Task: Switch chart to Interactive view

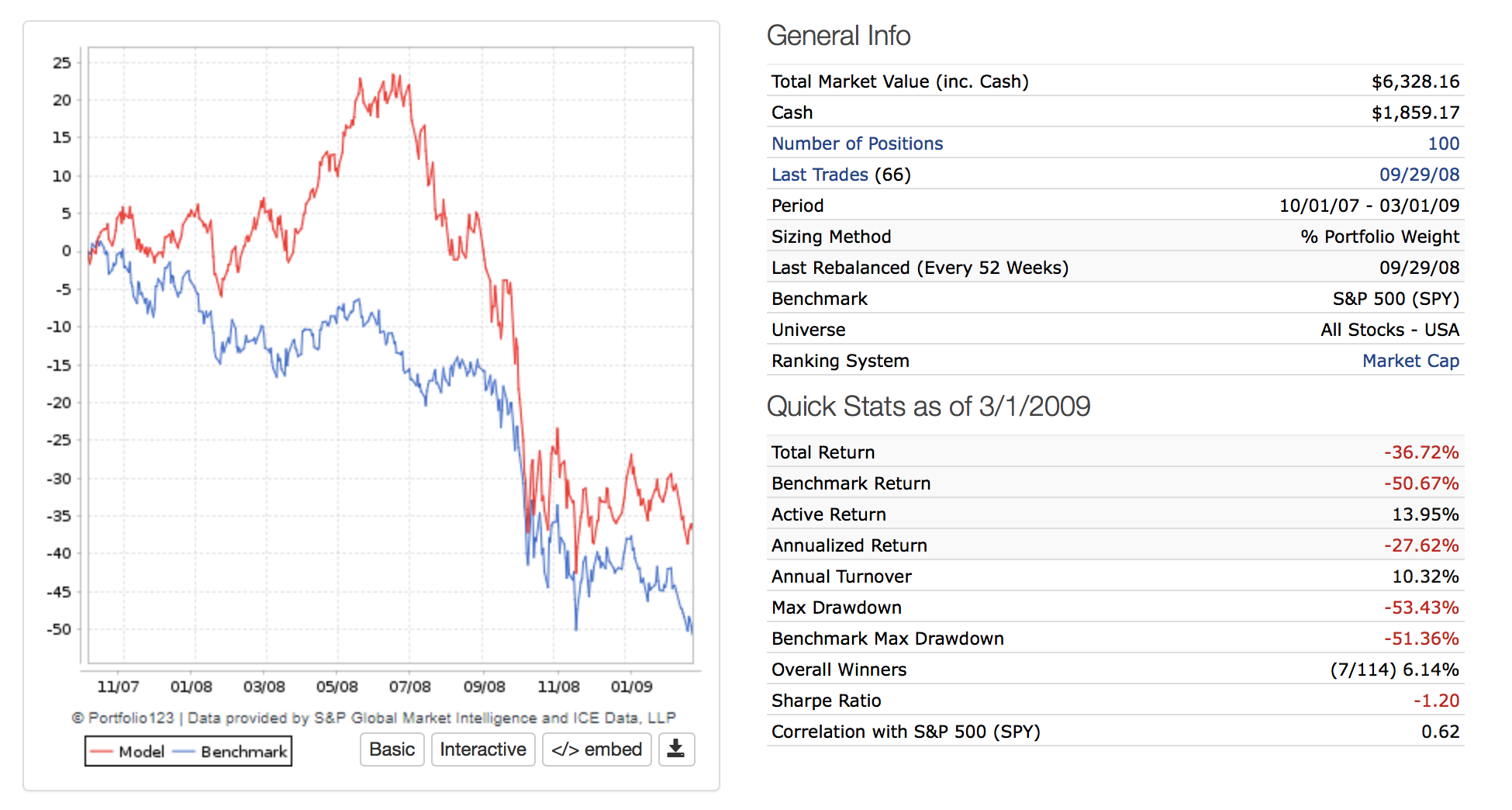Action: (482, 749)
